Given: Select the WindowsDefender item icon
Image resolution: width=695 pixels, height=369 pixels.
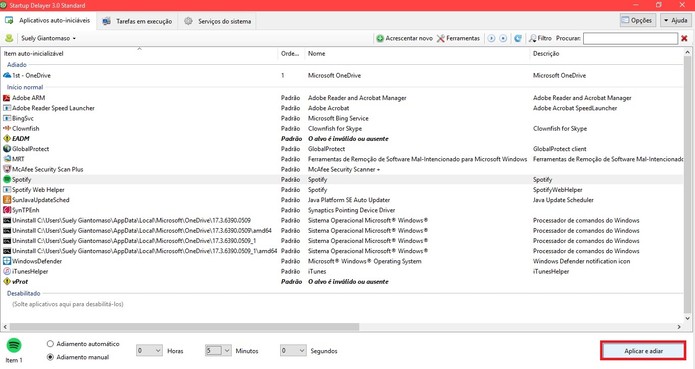Looking at the screenshot, I should 7,261.
